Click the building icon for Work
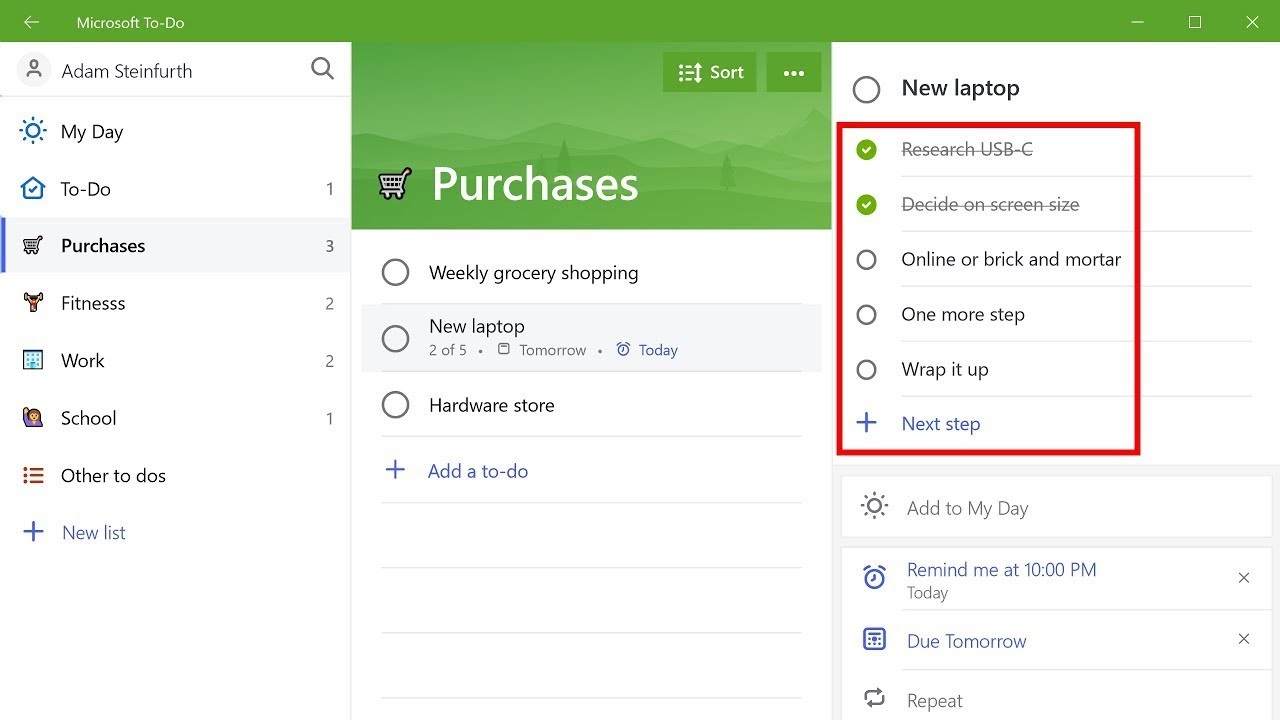The width and height of the screenshot is (1280, 720). [x=33, y=360]
